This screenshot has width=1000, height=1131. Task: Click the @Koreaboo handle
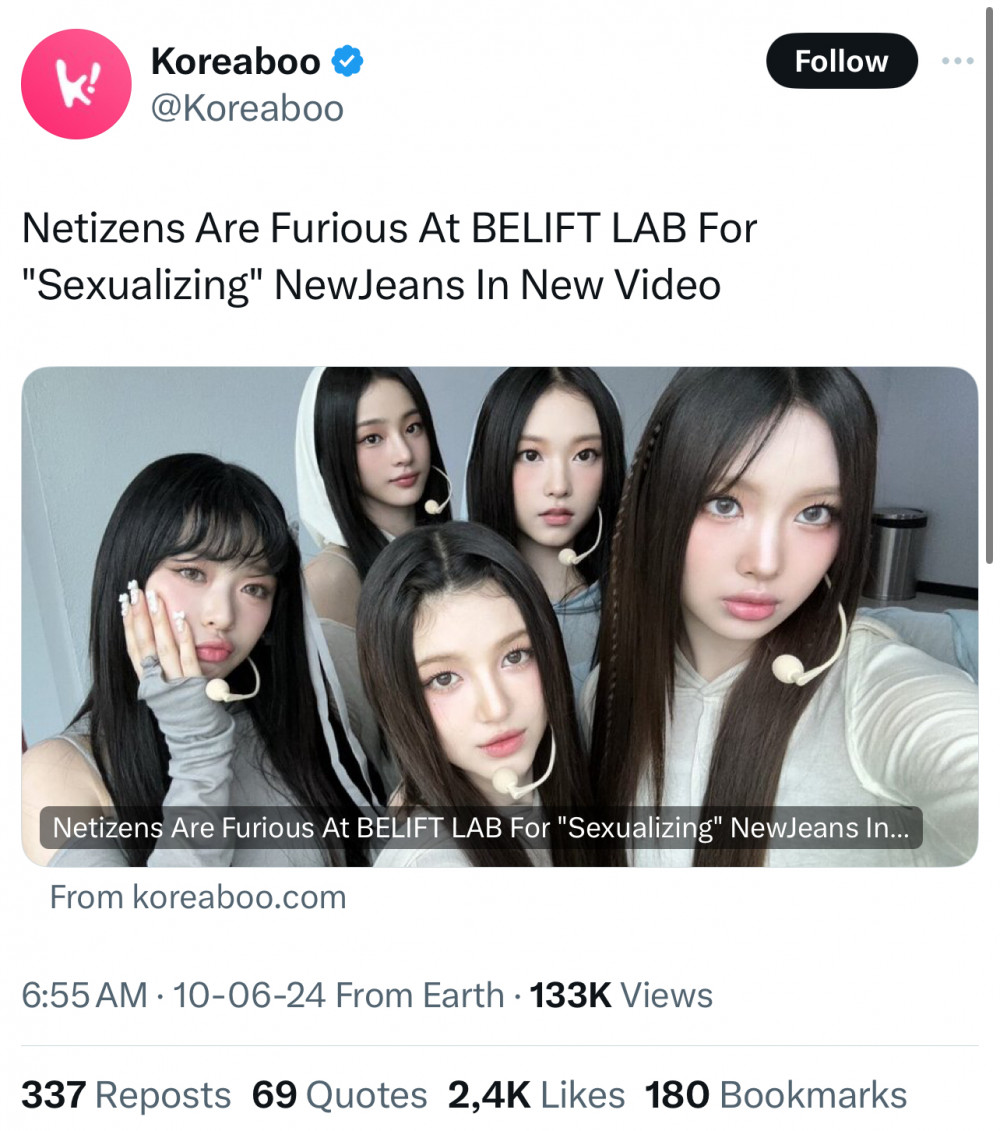coord(247,109)
